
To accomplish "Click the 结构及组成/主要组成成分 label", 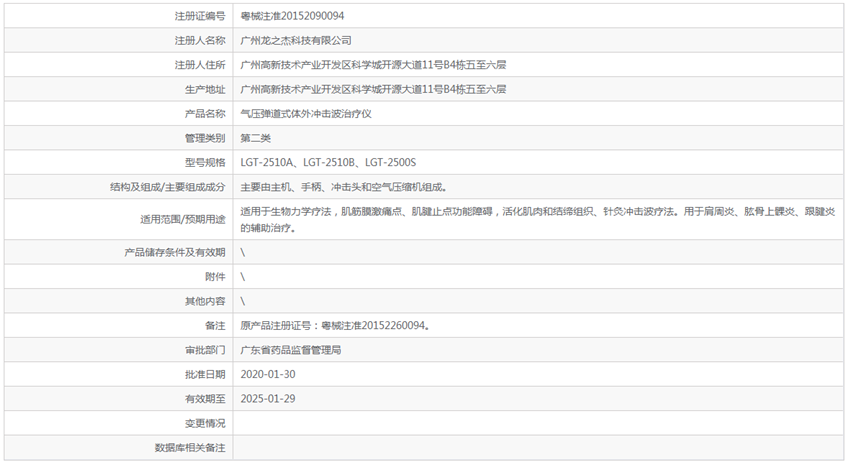I will (x=168, y=187).
